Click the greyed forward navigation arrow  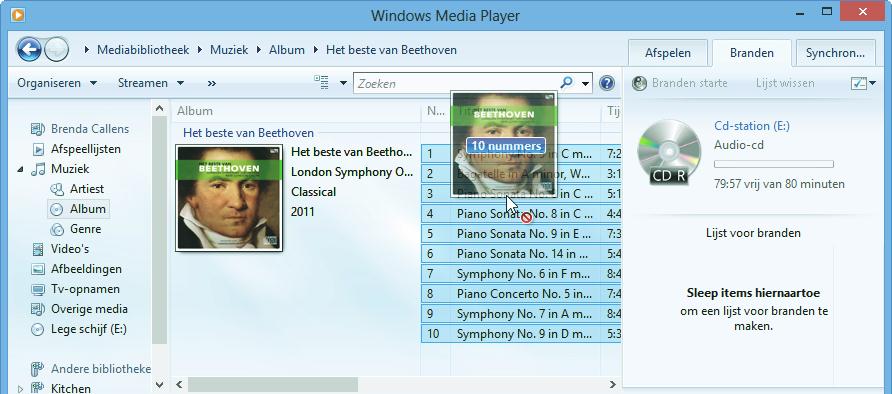point(56,49)
